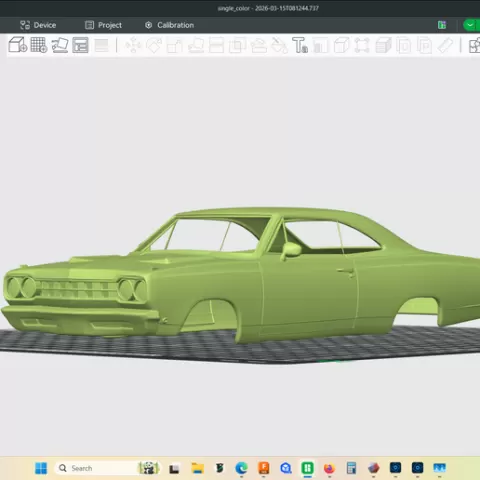Click the Add model cube icon
The image size is (480, 480).
[18, 45]
